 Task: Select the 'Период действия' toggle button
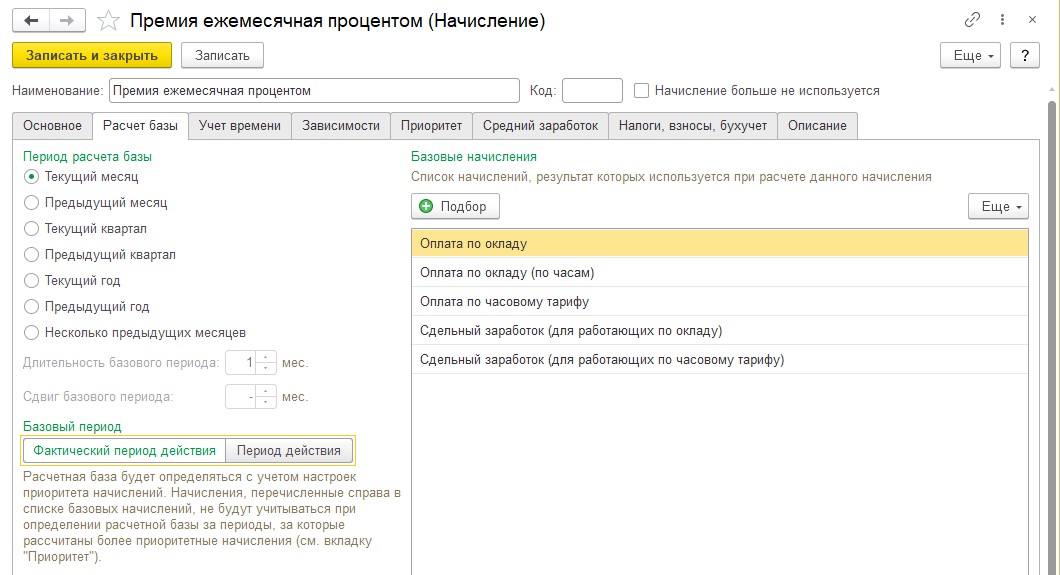pyautogui.click(x=289, y=451)
